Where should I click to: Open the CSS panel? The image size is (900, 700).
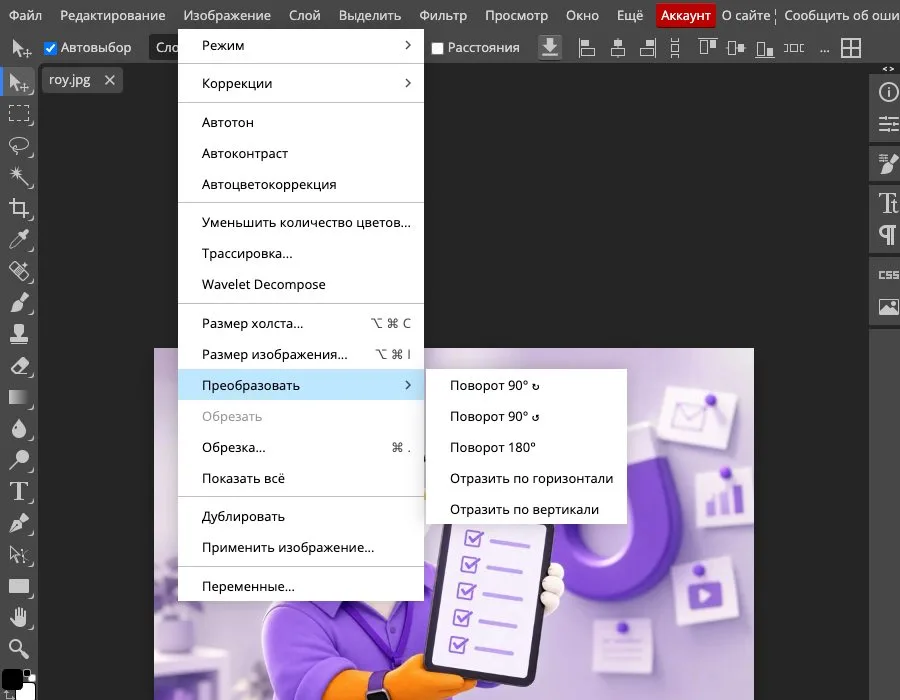tap(889, 275)
